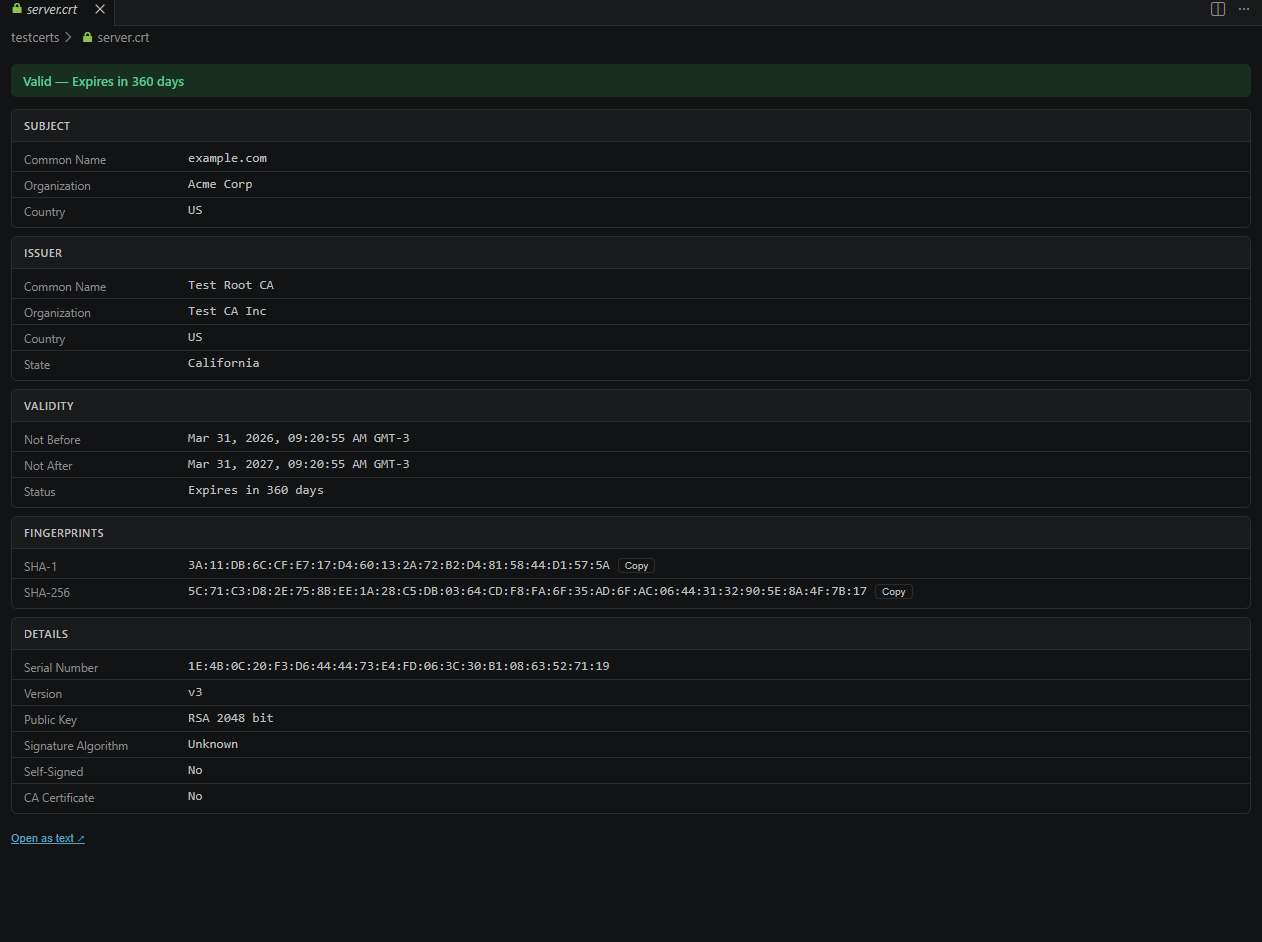
Task: Click the SUBJECT section header
Action: [x=631, y=126]
